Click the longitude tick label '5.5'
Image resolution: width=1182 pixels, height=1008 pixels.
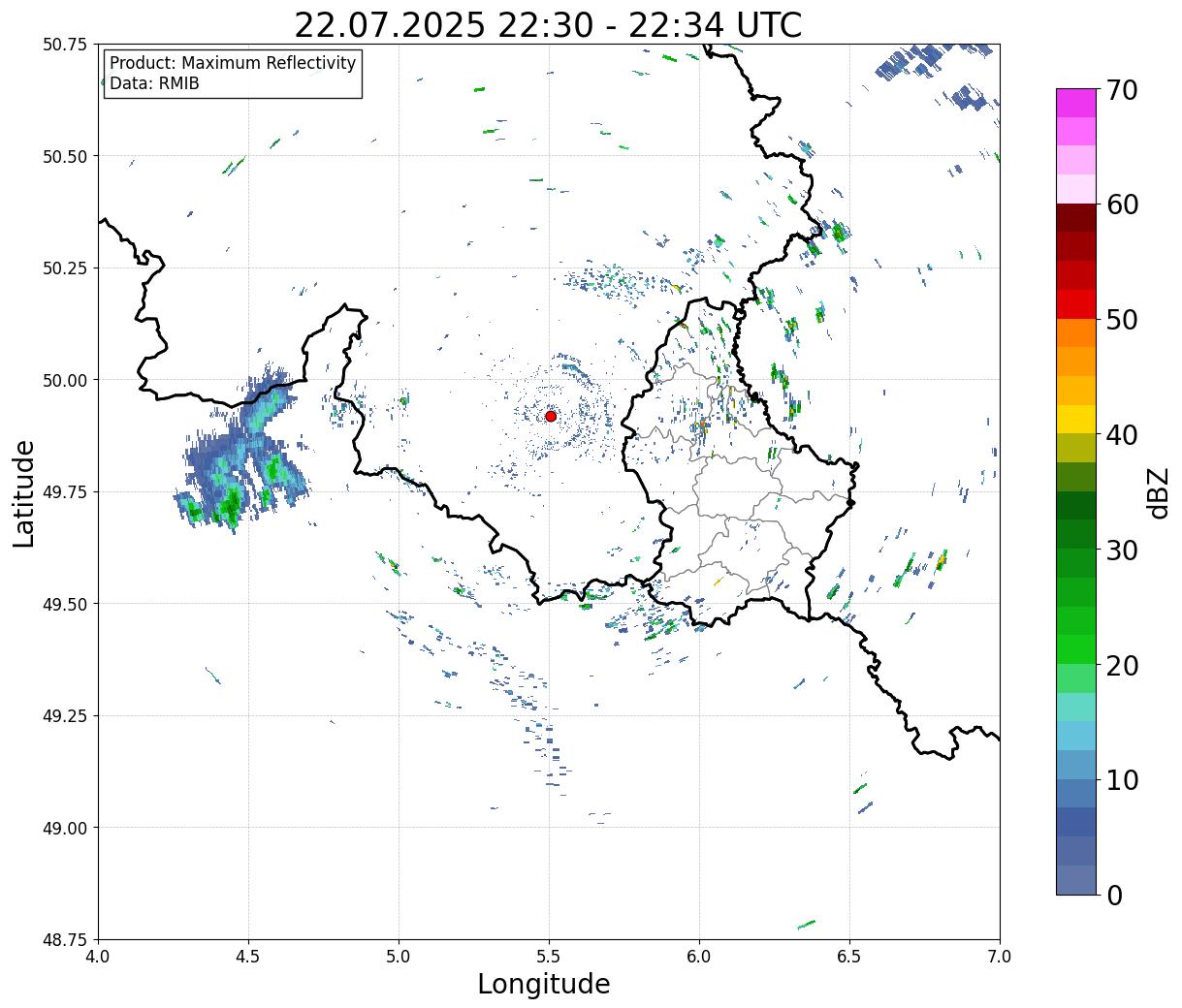pyautogui.click(x=549, y=956)
